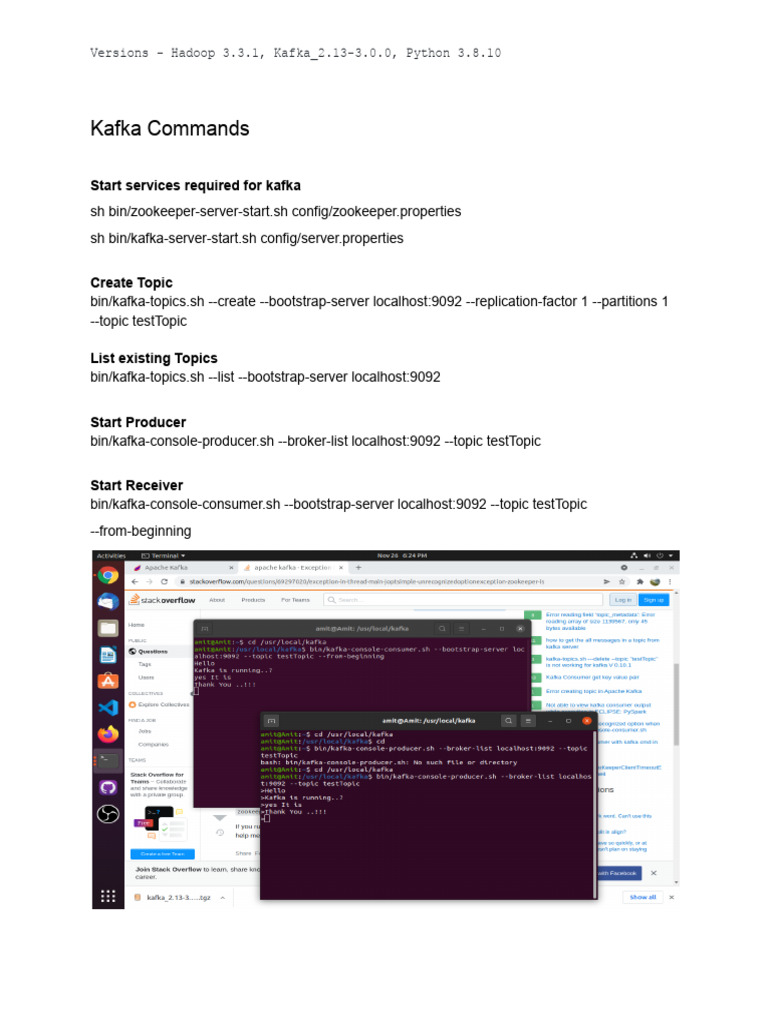The image size is (768, 1024).
Task: Click the 'Versions - Hadoop 3.3.1' line
Action: [x=295, y=53]
